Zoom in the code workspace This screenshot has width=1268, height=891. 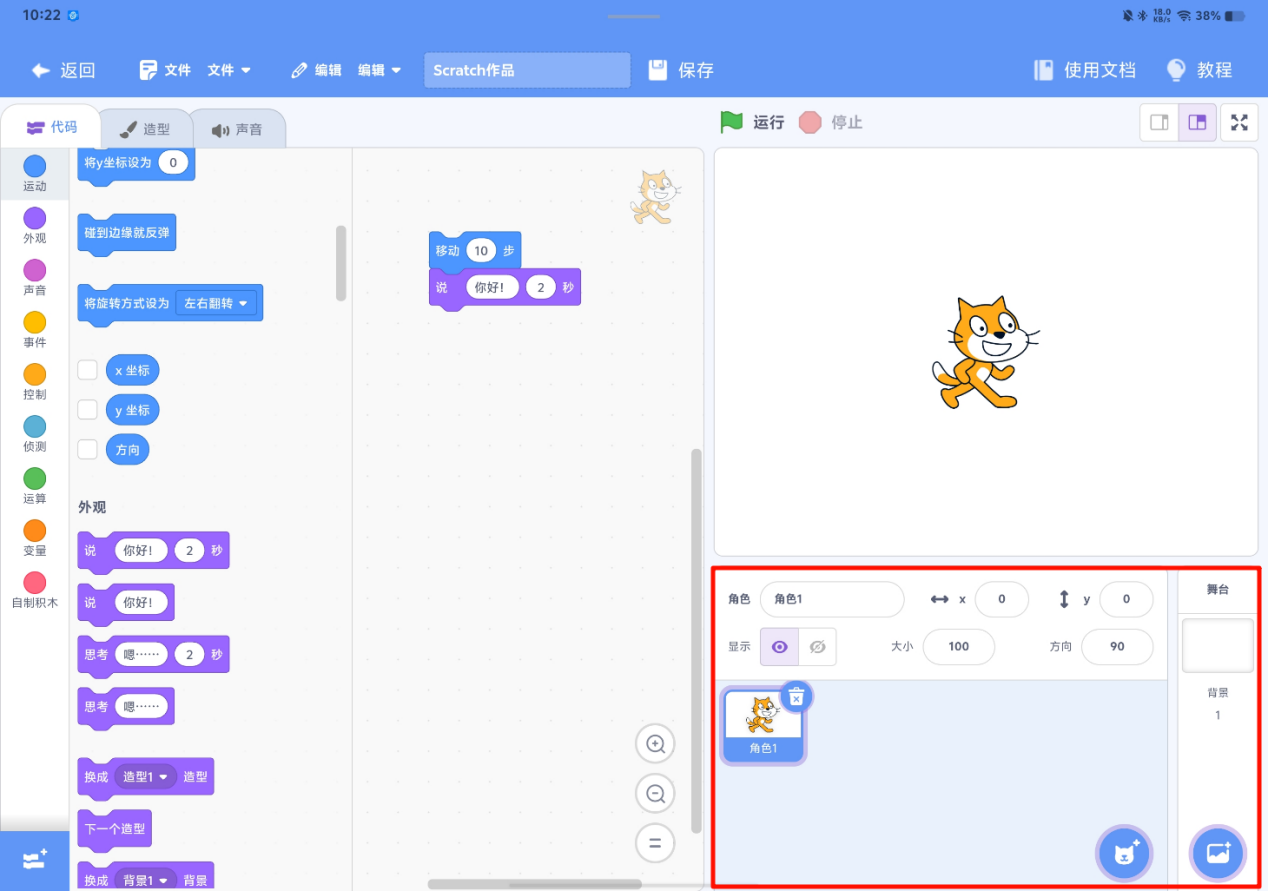[656, 744]
